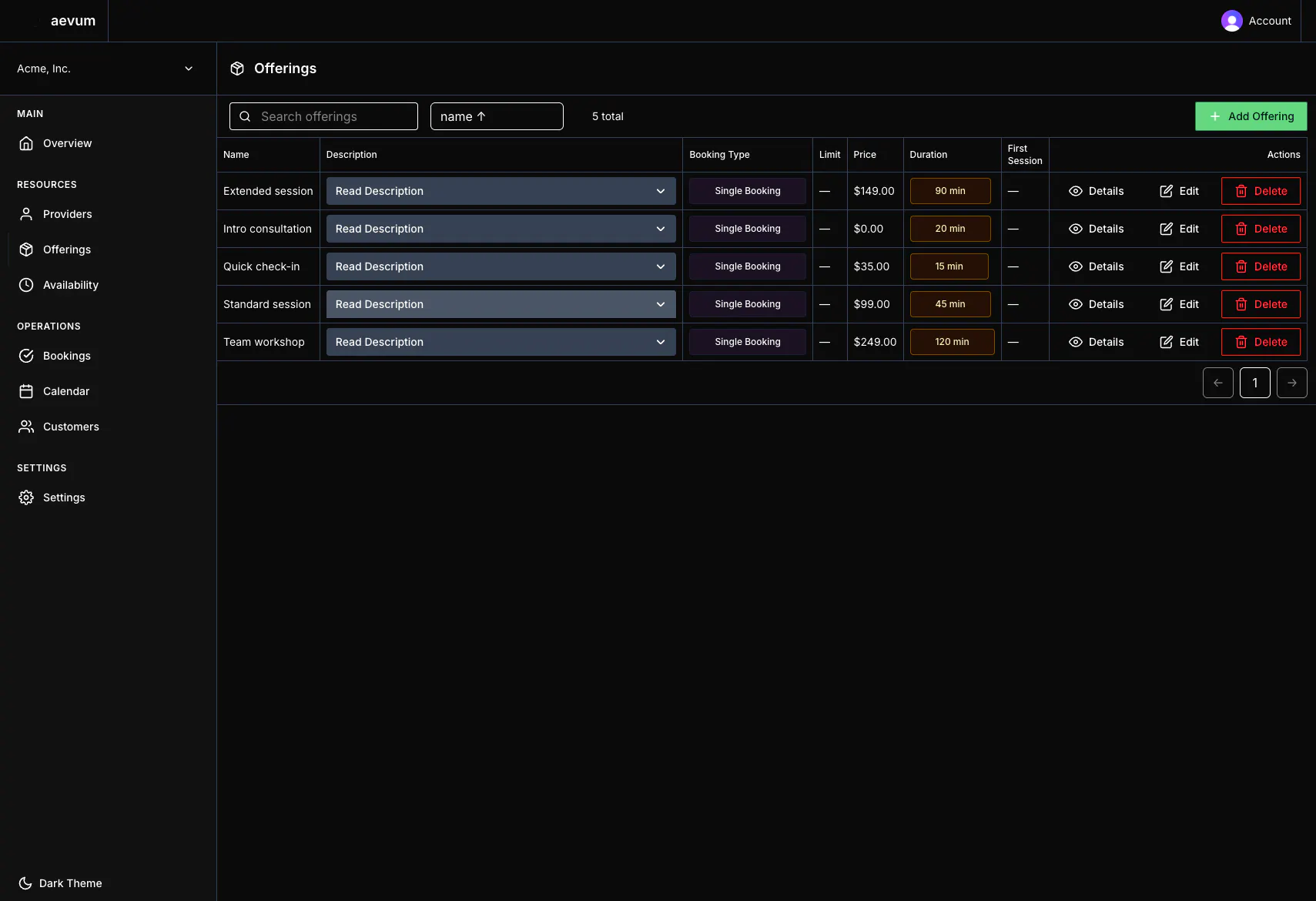The height and width of the screenshot is (901, 1316).
Task: Click the Account avatar icon
Action: click(1232, 21)
